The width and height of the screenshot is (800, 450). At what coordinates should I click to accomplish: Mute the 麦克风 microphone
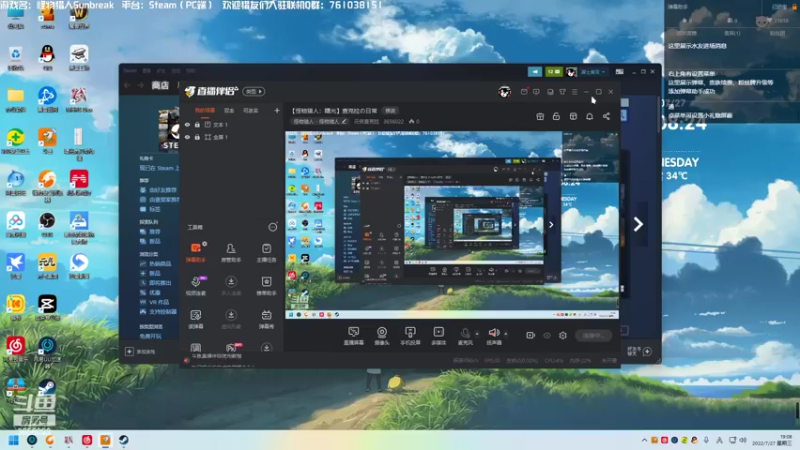click(465, 336)
